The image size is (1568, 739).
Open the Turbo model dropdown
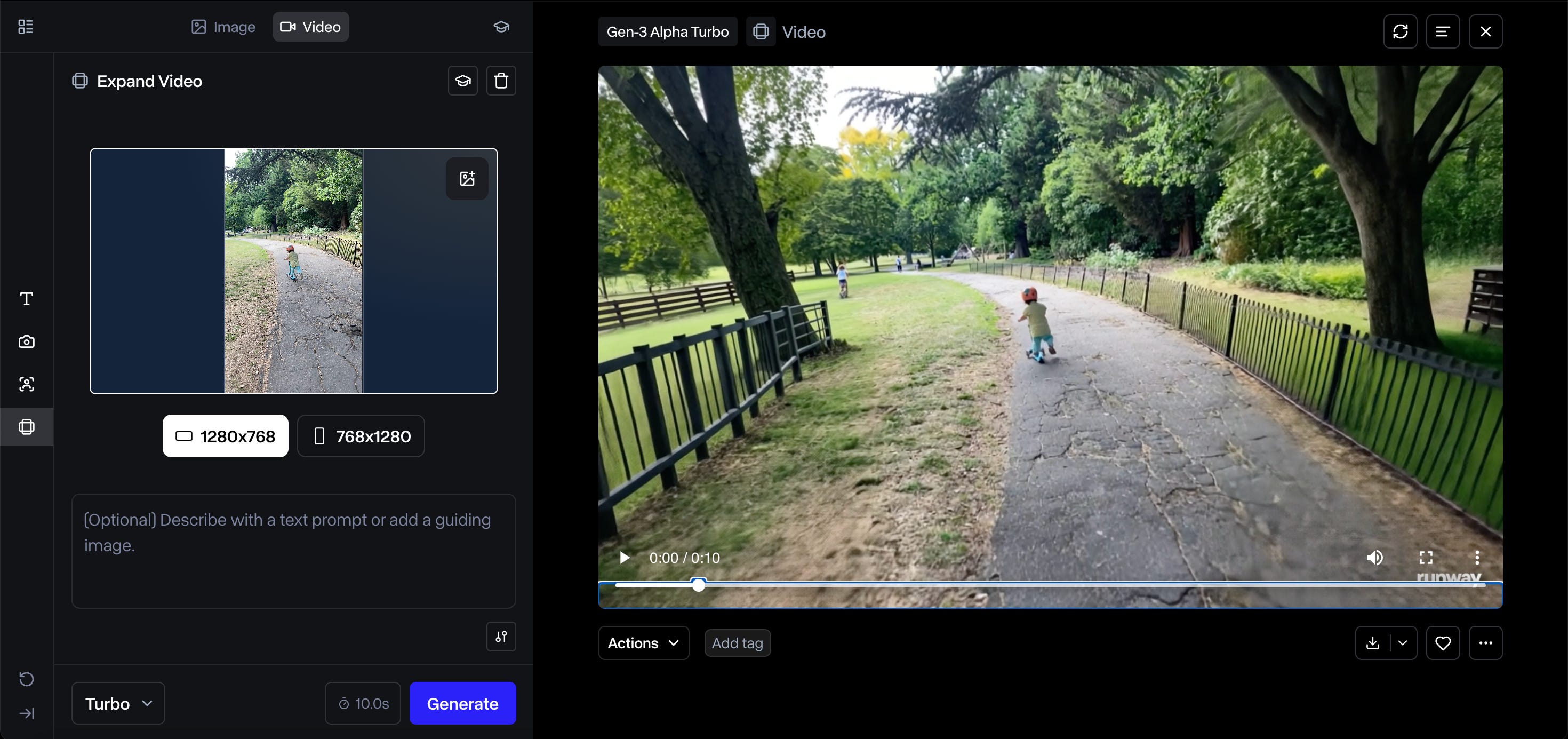(118, 703)
